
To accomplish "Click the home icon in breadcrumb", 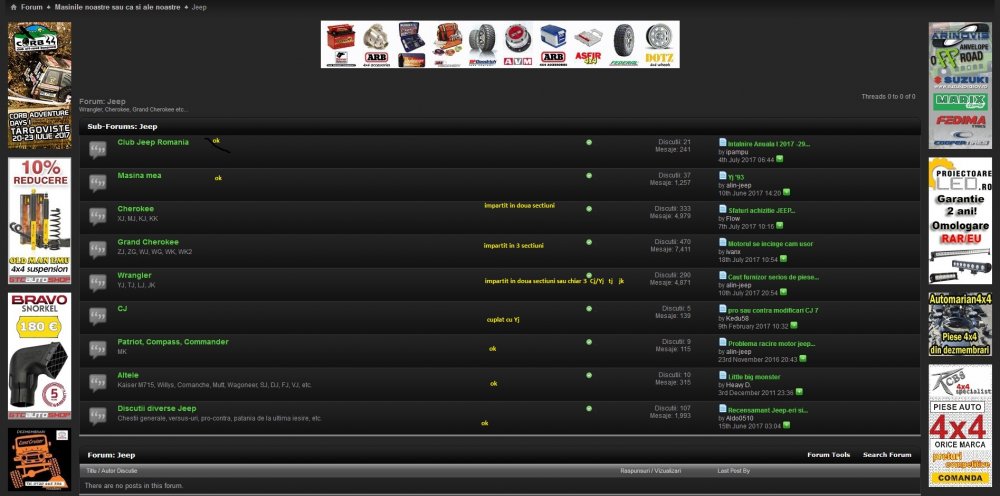I will (12, 7).
